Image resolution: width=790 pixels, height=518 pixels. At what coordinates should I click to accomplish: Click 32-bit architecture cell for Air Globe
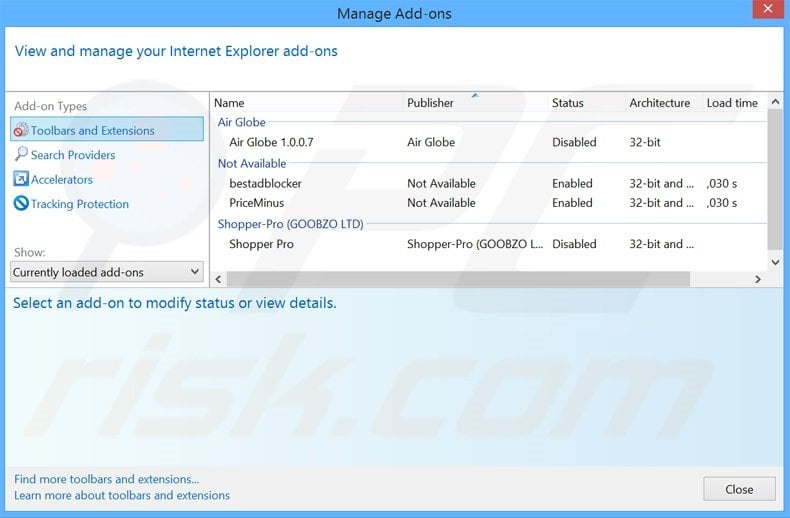click(x=644, y=142)
